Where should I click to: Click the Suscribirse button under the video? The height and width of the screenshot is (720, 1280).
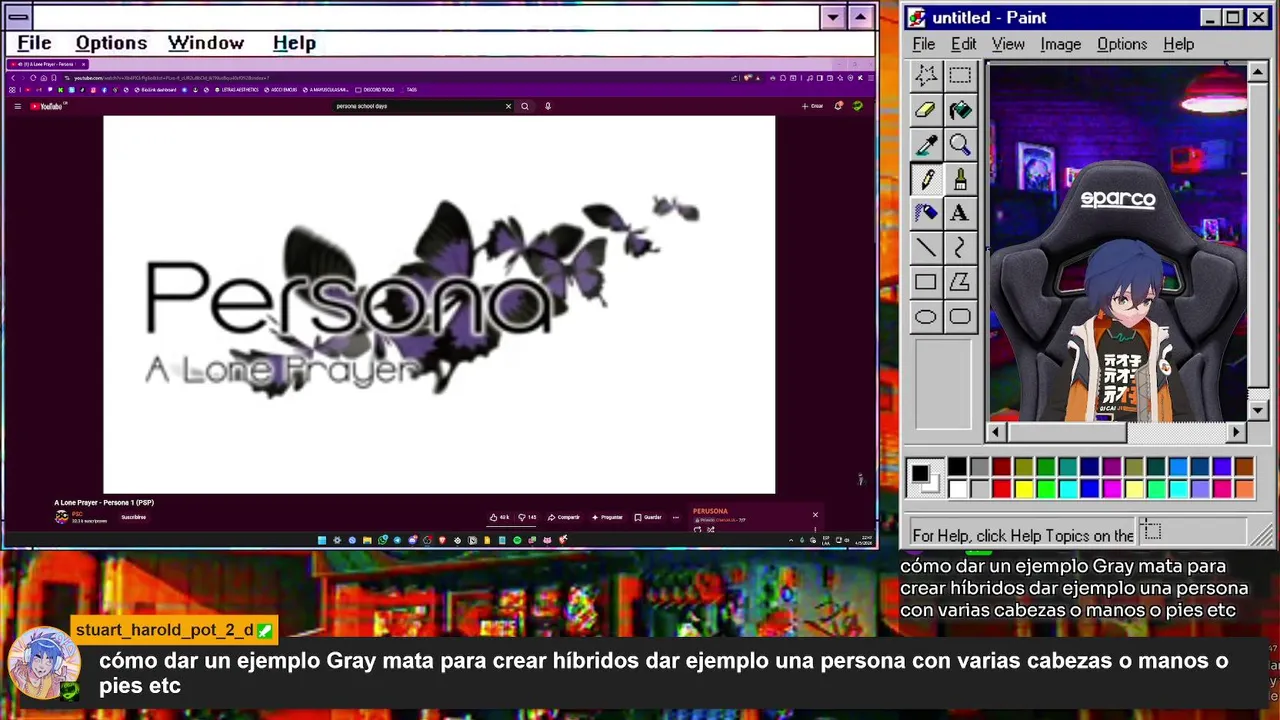tap(133, 517)
